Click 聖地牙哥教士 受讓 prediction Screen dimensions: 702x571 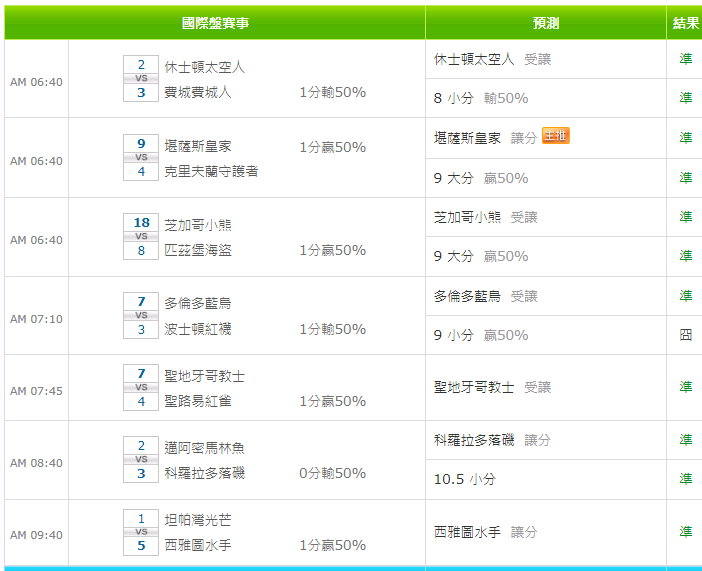pyautogui.click(x=492, y=387)
